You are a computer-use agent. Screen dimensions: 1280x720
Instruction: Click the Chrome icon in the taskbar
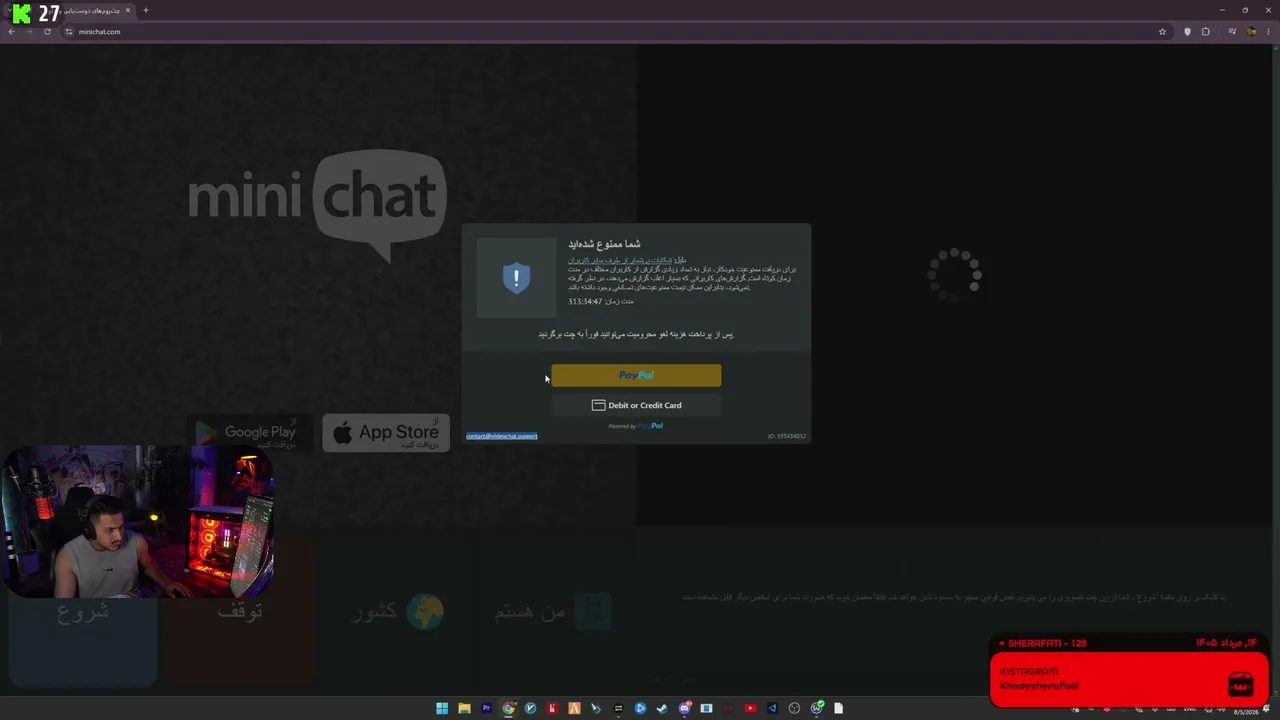(x=508, y=708)
